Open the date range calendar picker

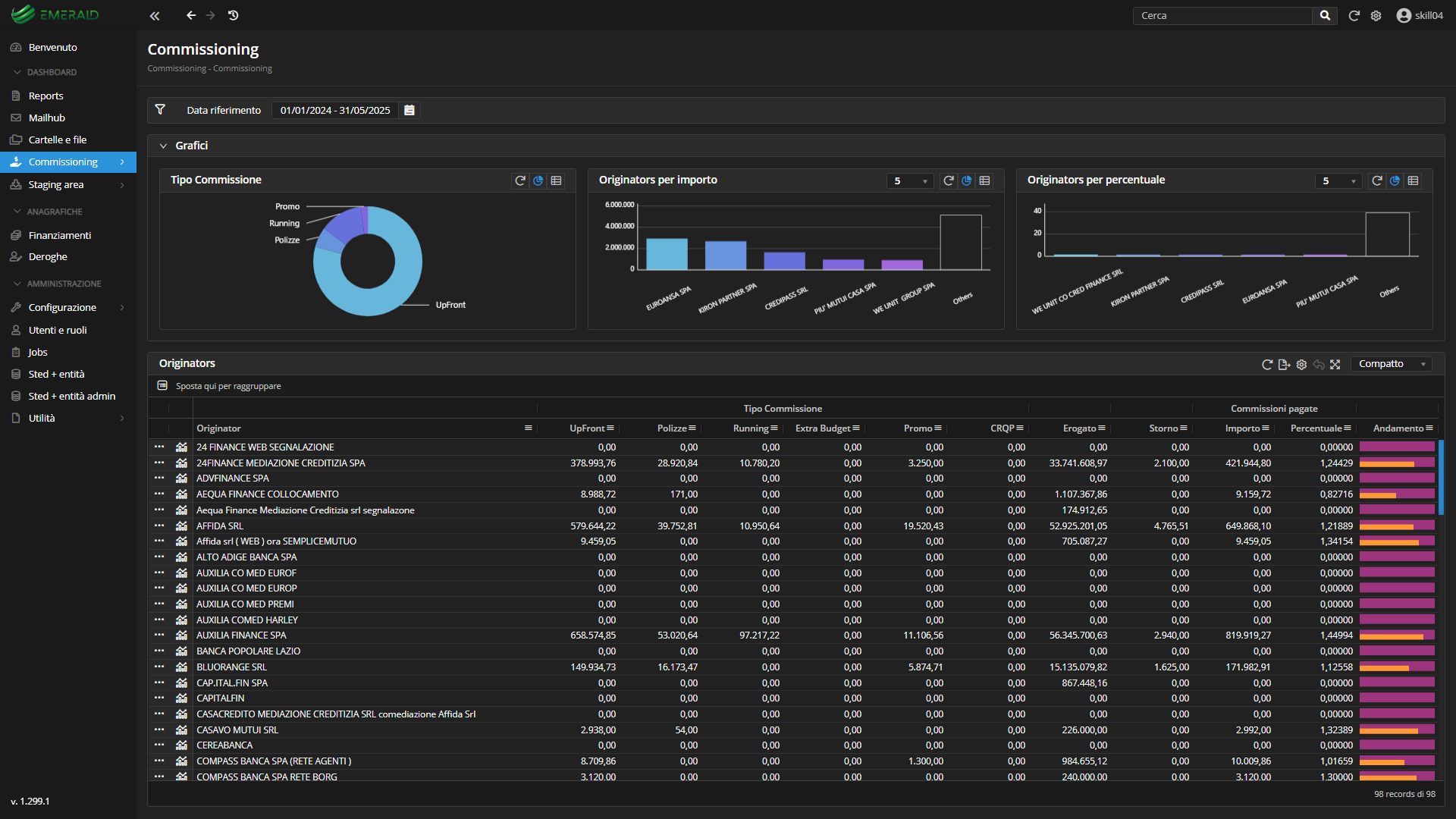[409, 110]
